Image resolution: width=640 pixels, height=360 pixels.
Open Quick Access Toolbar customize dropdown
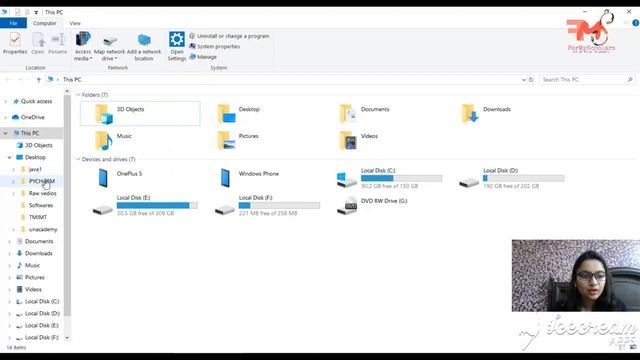[x=36, y=12]
